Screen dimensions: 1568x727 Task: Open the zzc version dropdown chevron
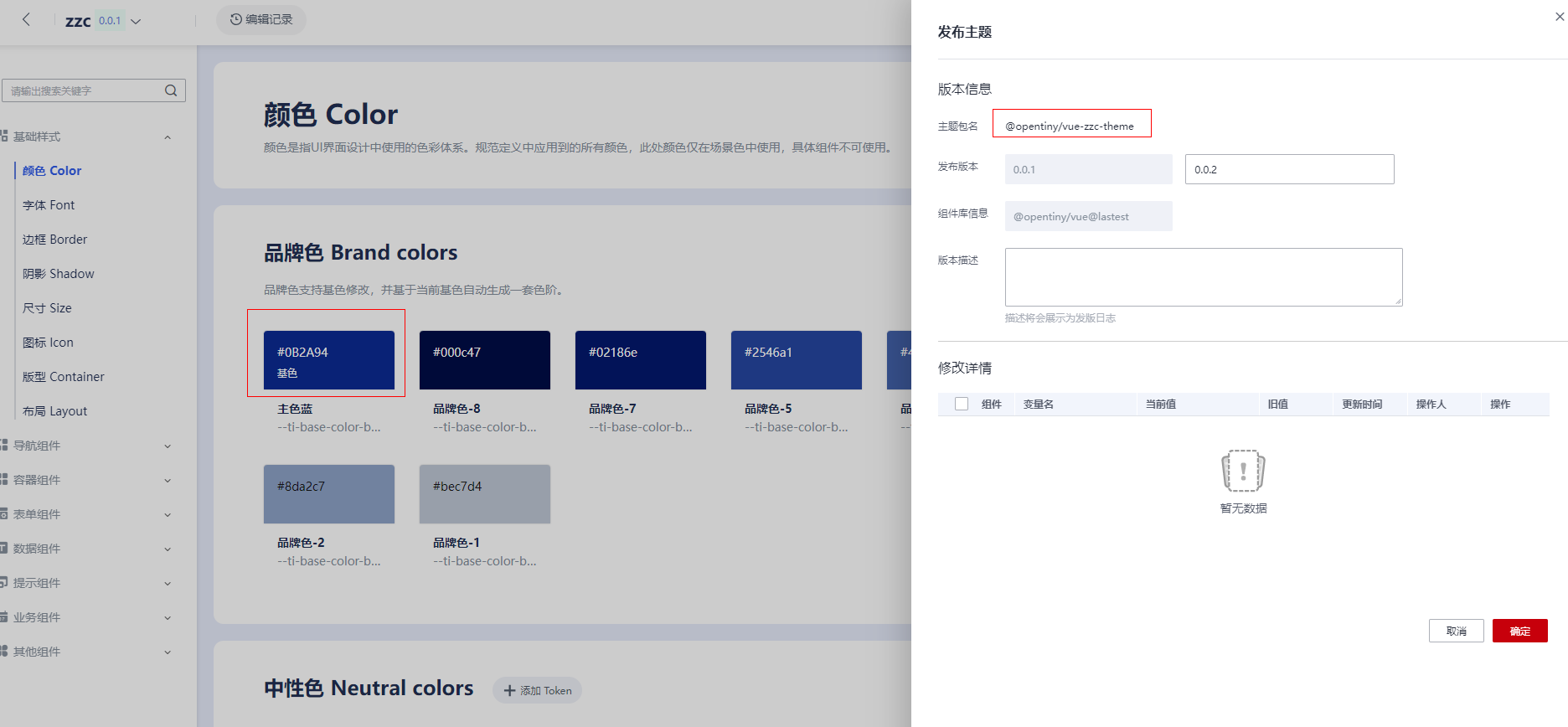coord(136,21)
